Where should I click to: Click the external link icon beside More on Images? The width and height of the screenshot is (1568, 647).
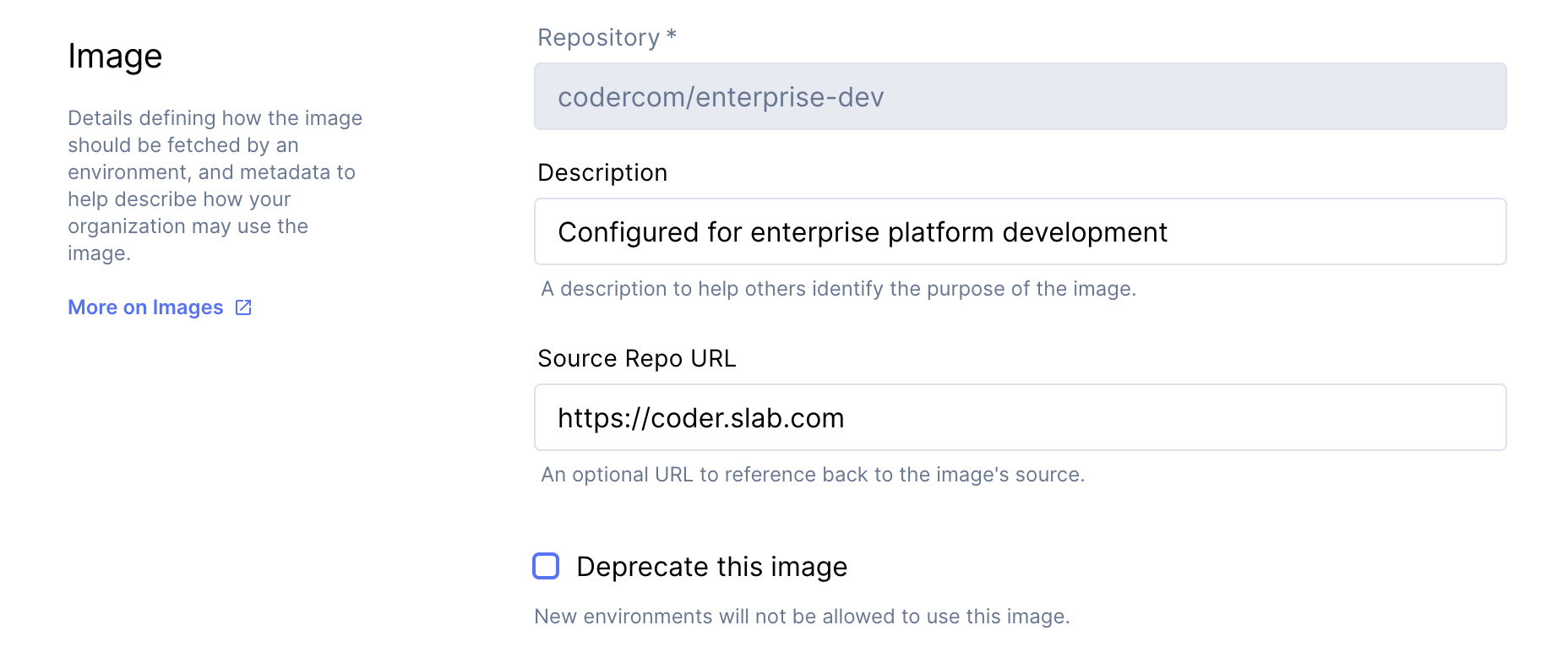(243, 307)
